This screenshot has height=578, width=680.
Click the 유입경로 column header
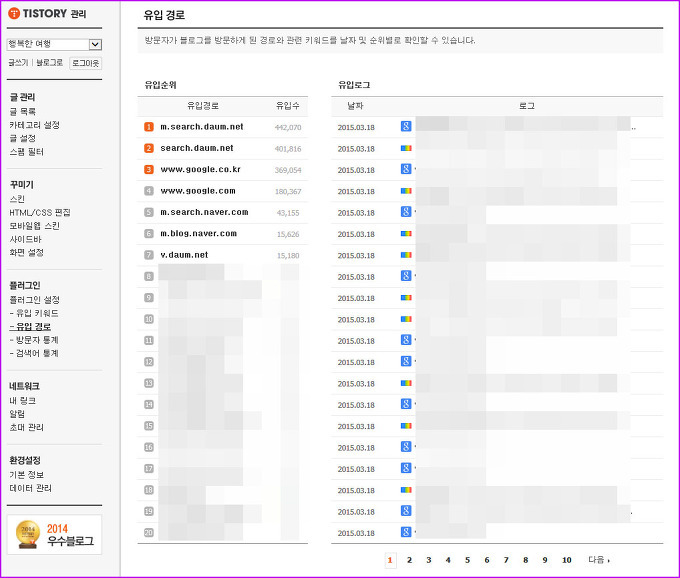203,106
